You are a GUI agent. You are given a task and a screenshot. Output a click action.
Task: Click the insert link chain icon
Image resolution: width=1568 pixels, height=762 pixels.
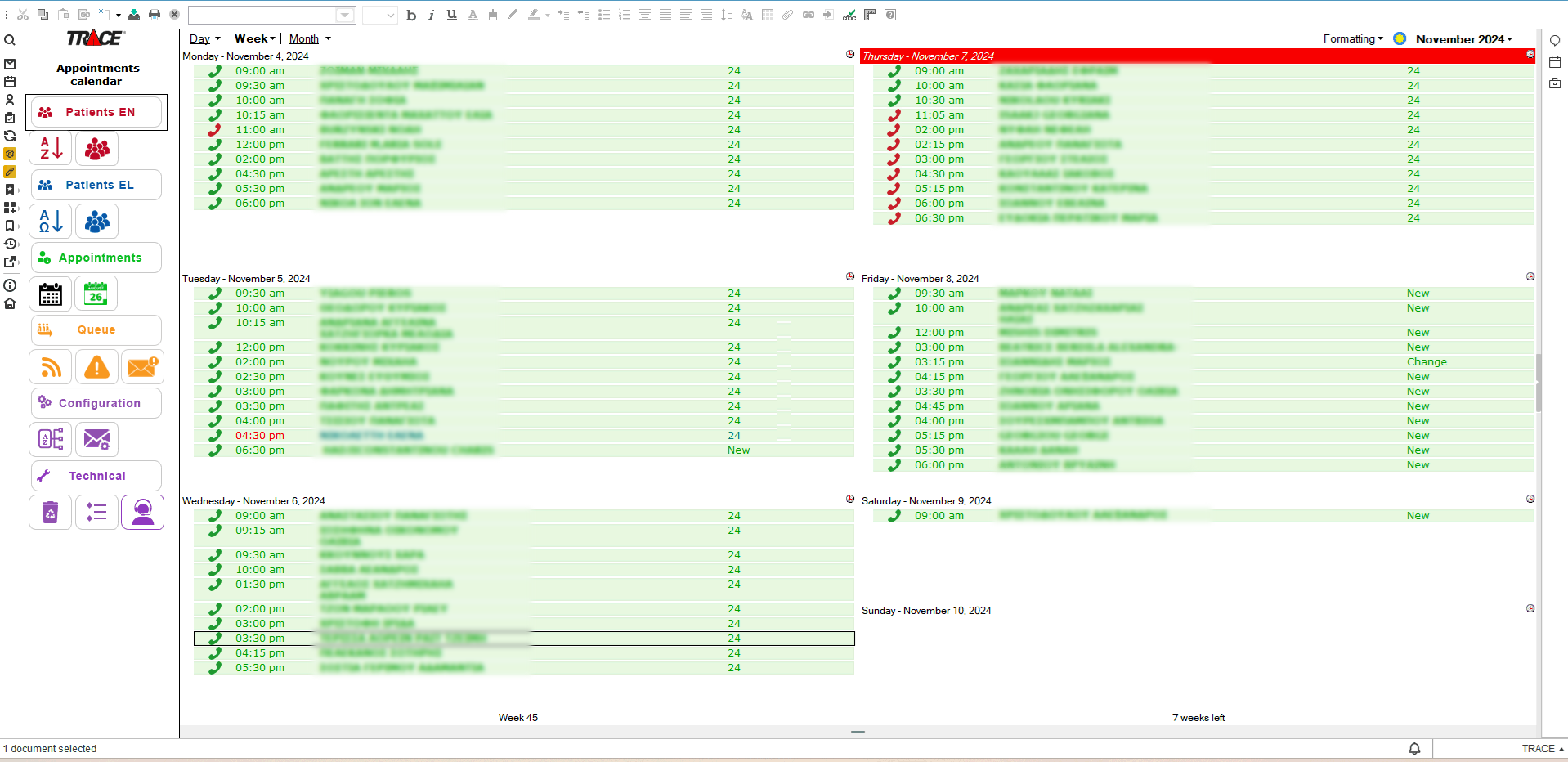[x=809, y=15]
